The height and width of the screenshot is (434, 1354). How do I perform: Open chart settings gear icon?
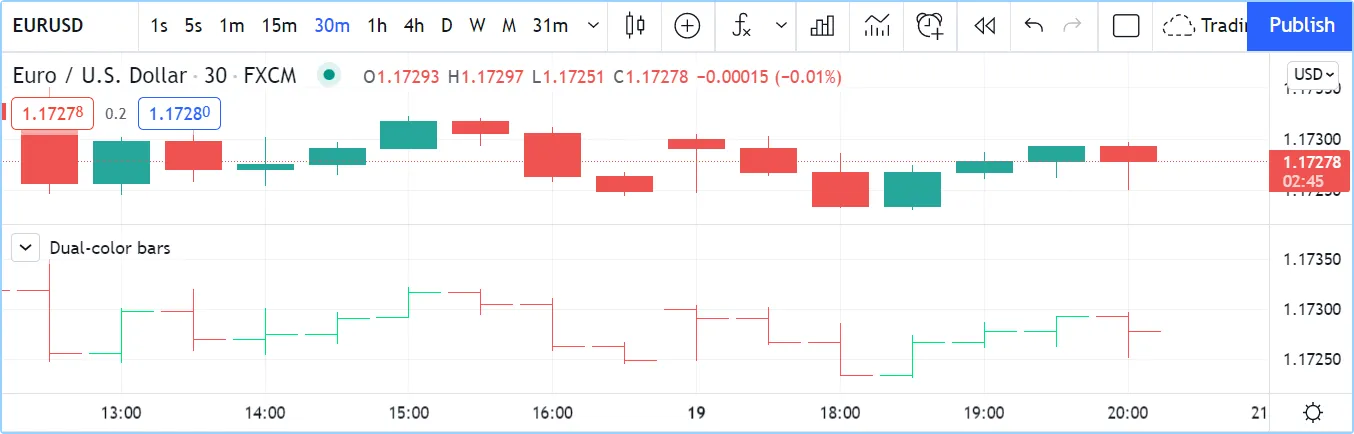[x=1313, y=412]
